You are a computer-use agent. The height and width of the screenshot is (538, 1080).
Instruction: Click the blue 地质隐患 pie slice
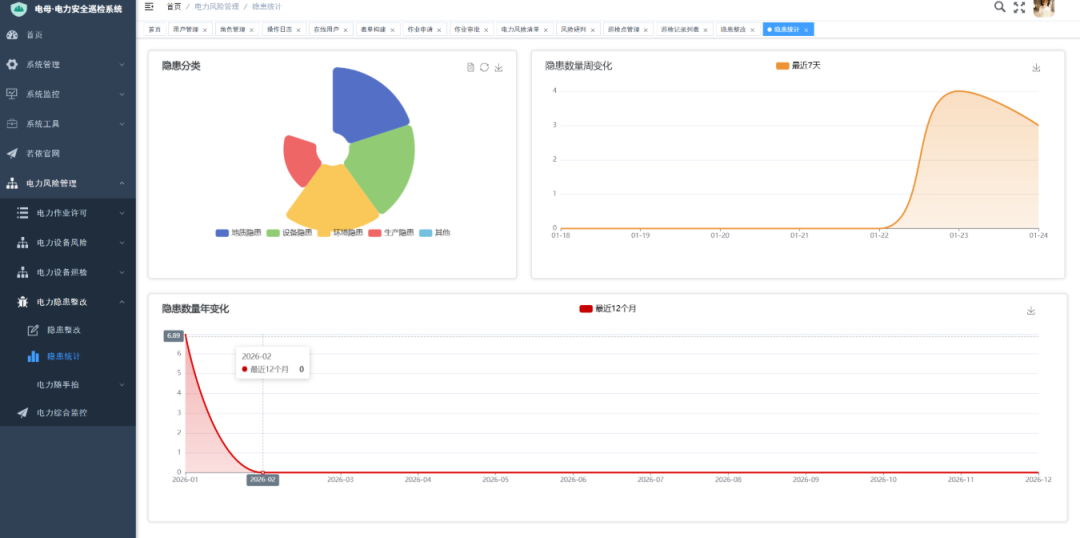pos(365,103)
